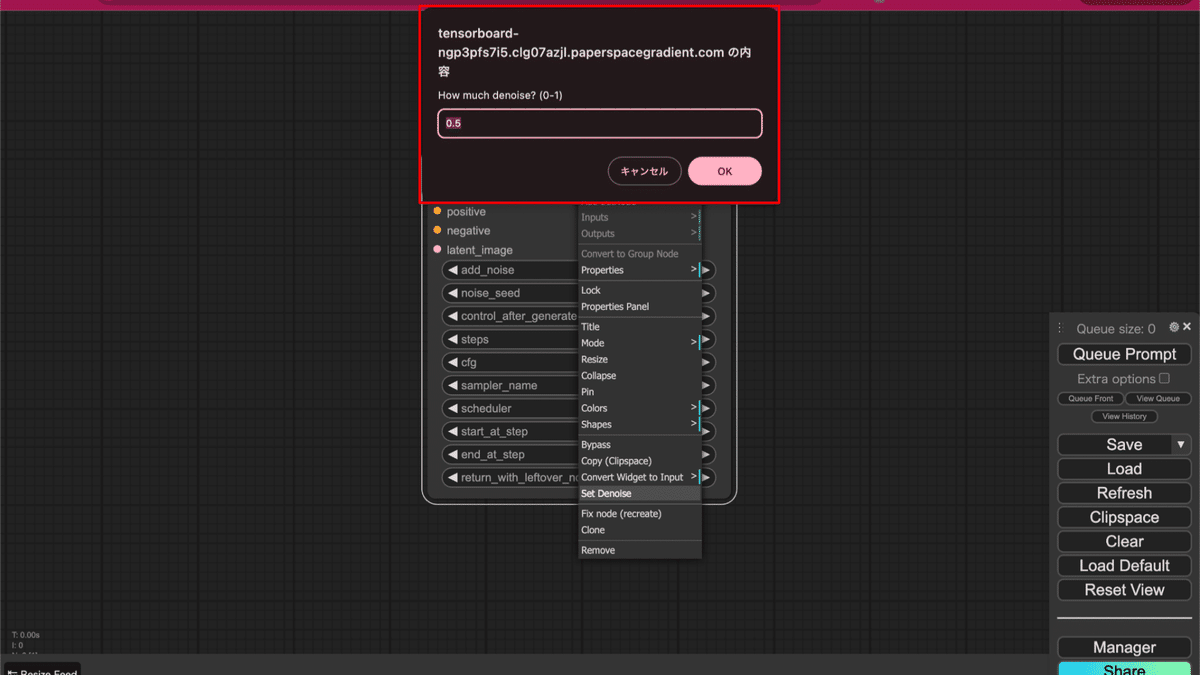This screenshot has height=675, width=1200.
Task: Focus the denoise value input field
Action: click(600, 123)
